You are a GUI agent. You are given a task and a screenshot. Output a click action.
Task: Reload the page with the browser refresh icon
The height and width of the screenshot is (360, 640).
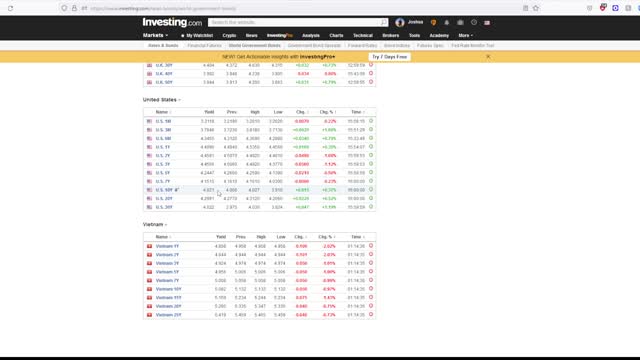tap(10, 8)
